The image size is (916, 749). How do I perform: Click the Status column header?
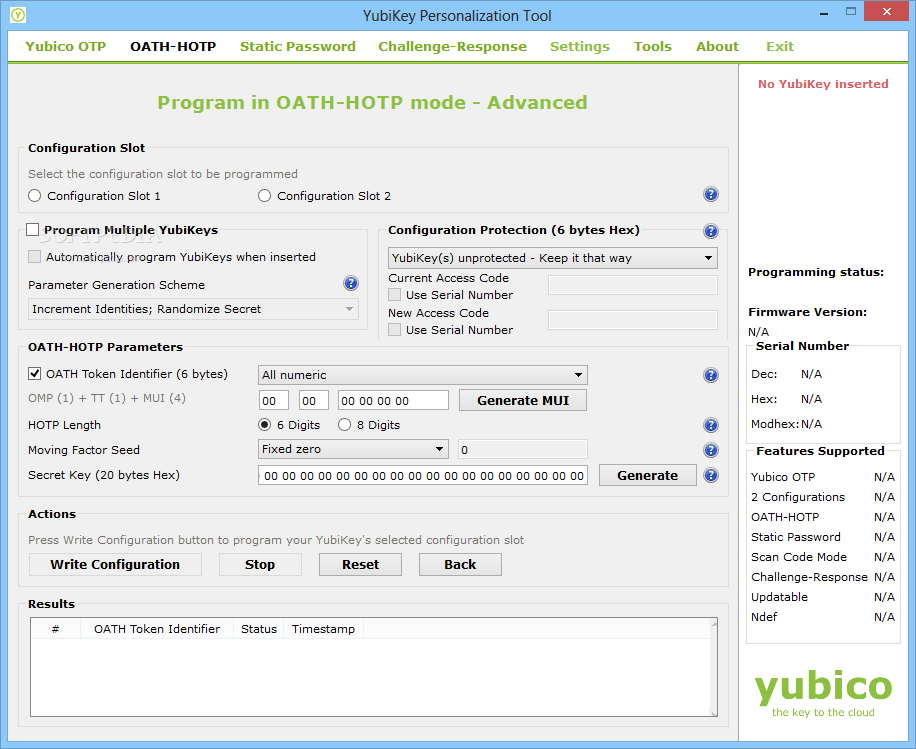[258, 629]
